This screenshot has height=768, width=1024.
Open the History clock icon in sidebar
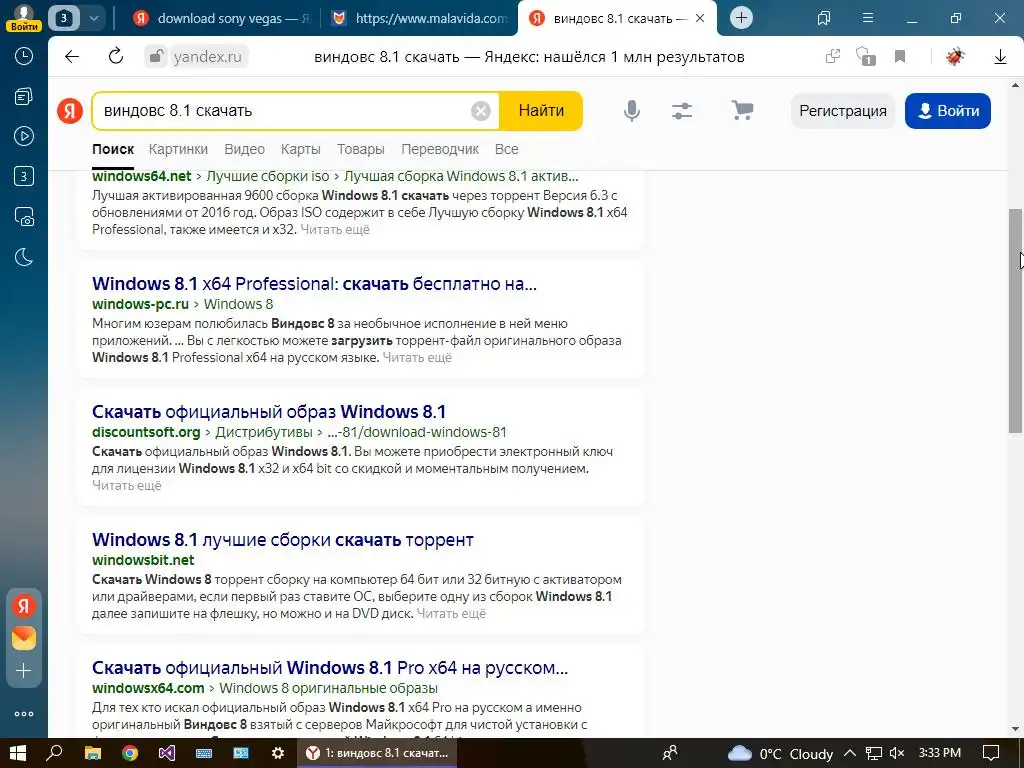click(24, 56)
